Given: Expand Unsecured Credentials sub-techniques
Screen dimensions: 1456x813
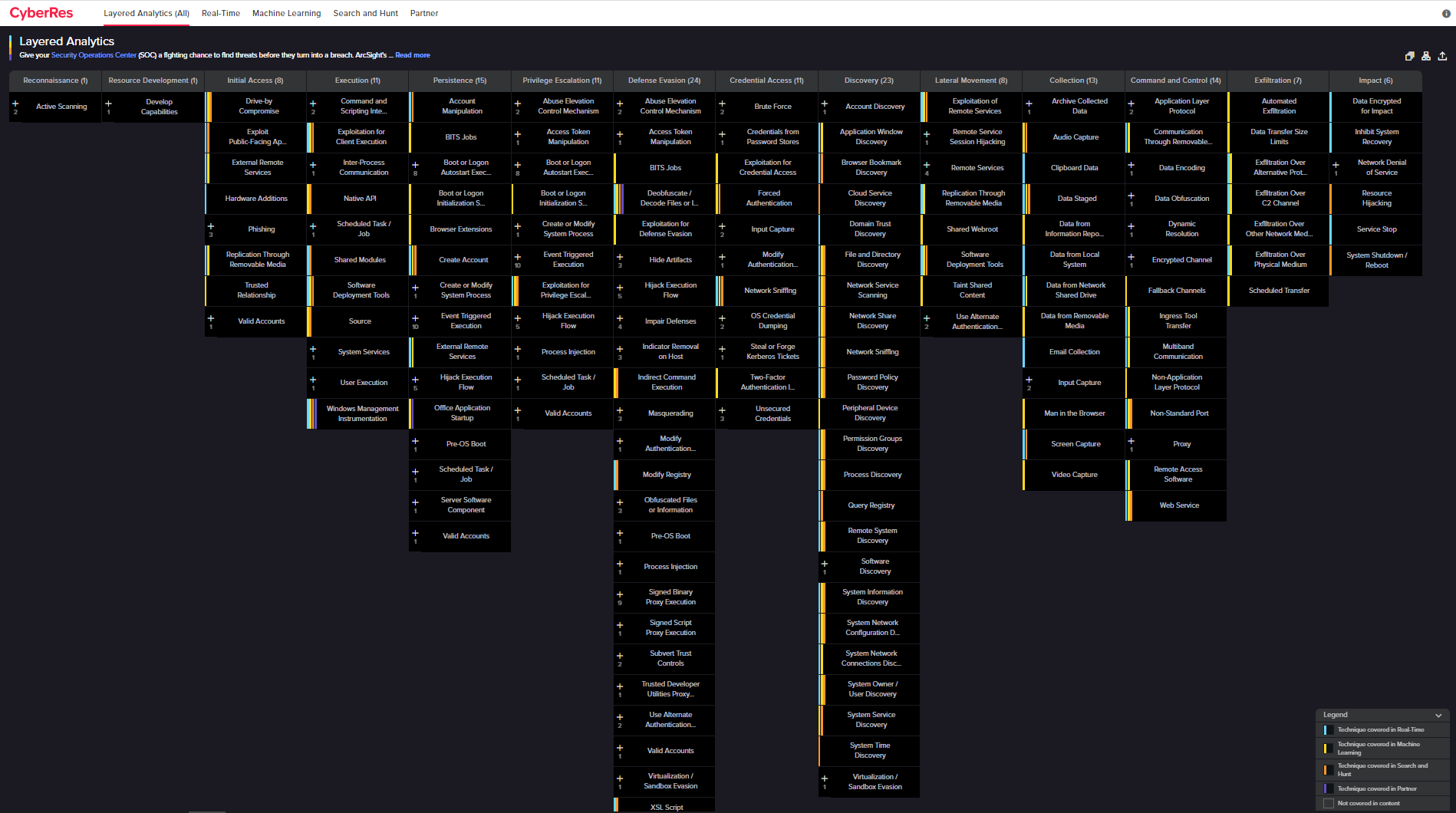Looking at the screenshot, I should pos(722,410).
